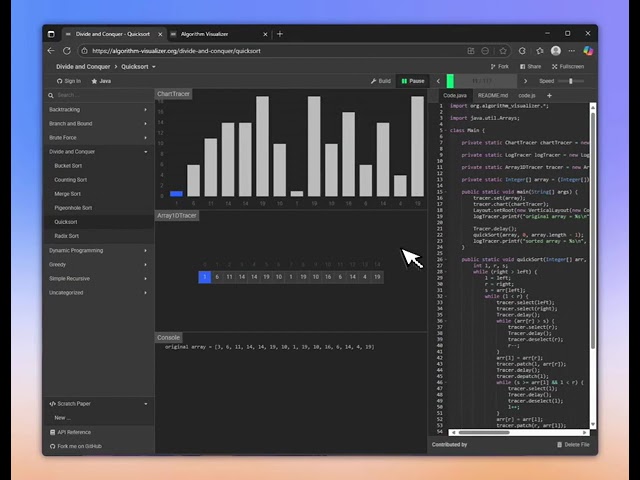
Task: Click the algorithm Search field
Action: click(x=99, y=95)
